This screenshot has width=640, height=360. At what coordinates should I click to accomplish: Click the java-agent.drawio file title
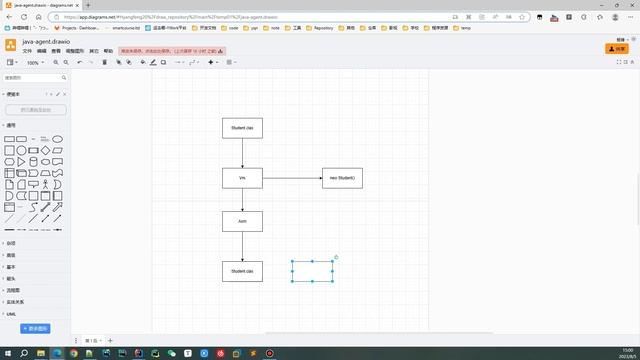(46, 42)
